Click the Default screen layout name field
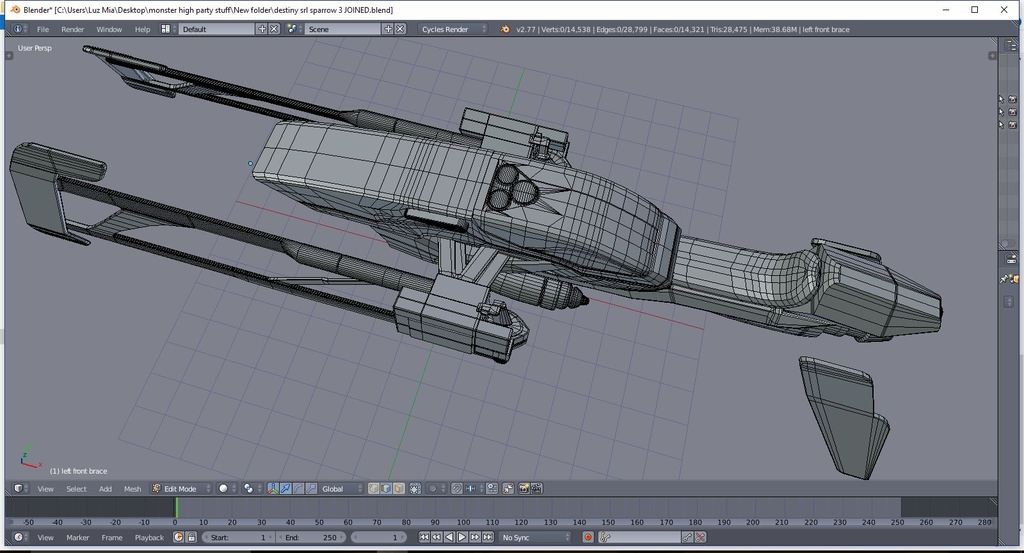The width and height of the screenshot is (1024, 553). [x=217, y=29]
